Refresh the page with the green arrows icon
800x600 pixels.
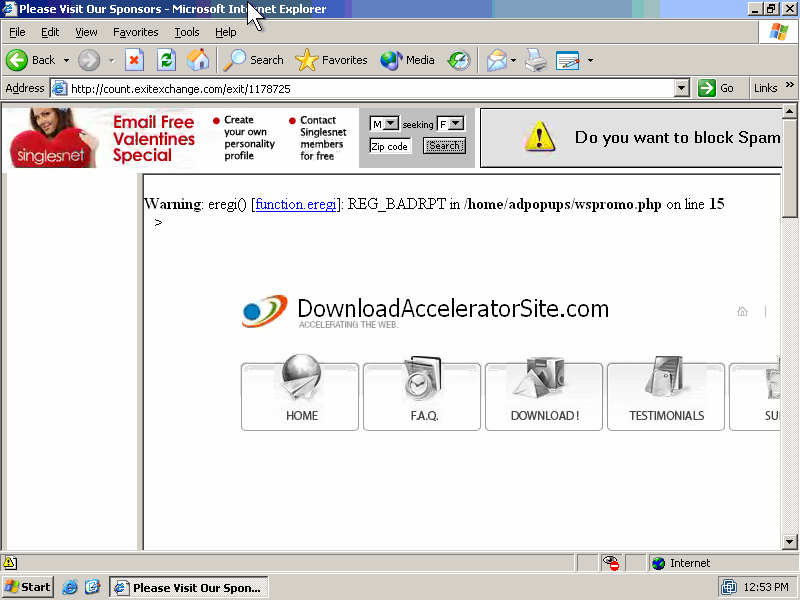pos(166,60)
